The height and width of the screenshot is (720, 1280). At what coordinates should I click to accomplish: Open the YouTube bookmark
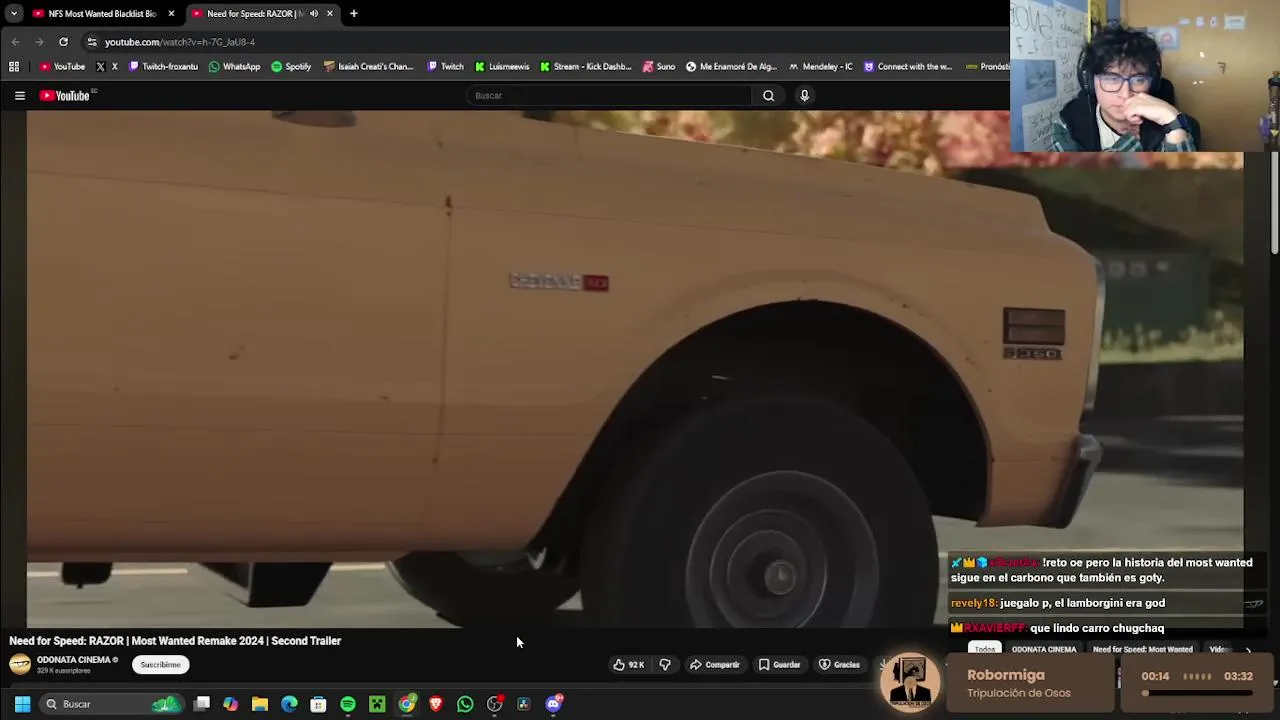(x=62, y=67)
